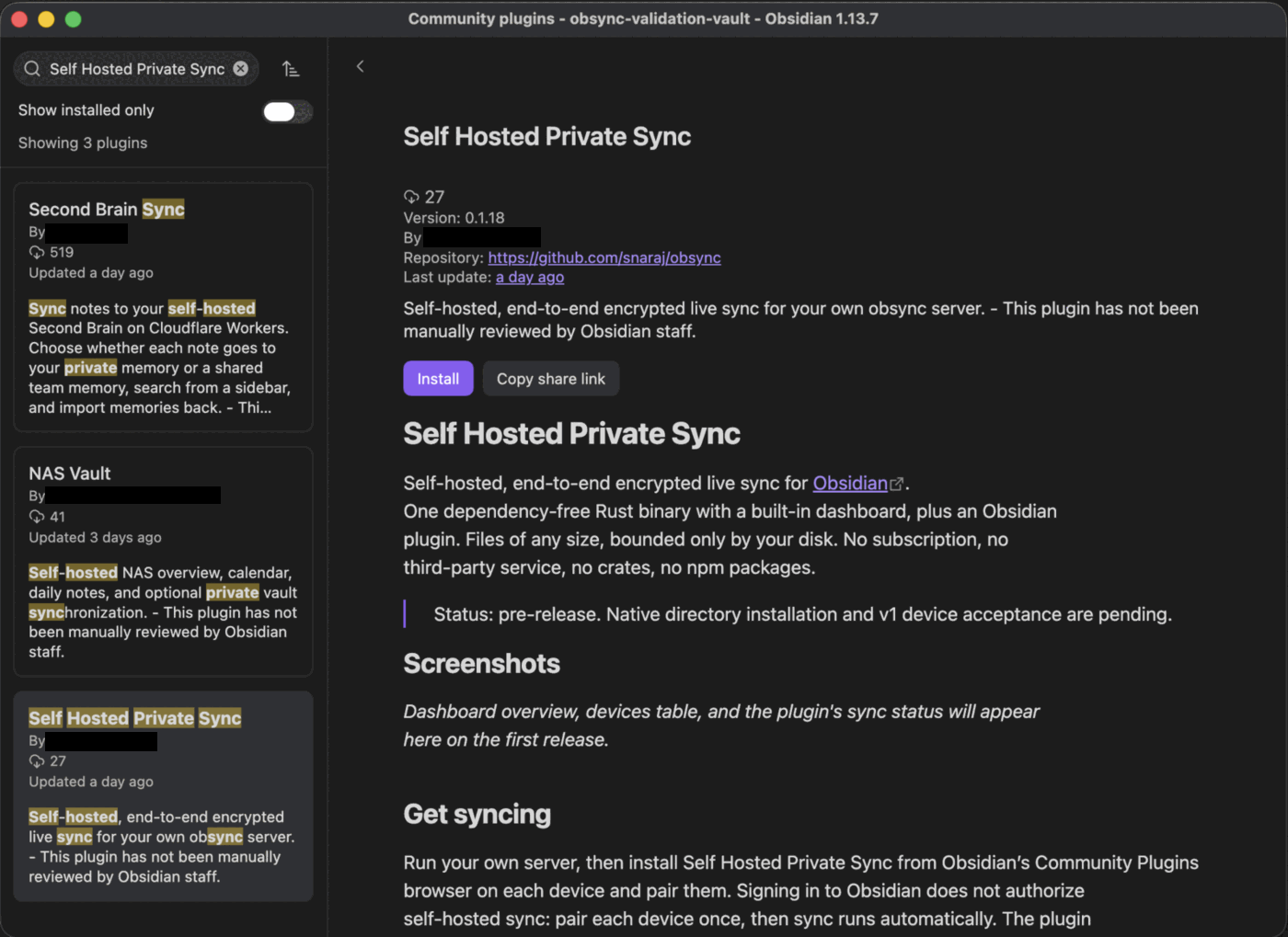Click the download icon next to 41

(37, 517)
